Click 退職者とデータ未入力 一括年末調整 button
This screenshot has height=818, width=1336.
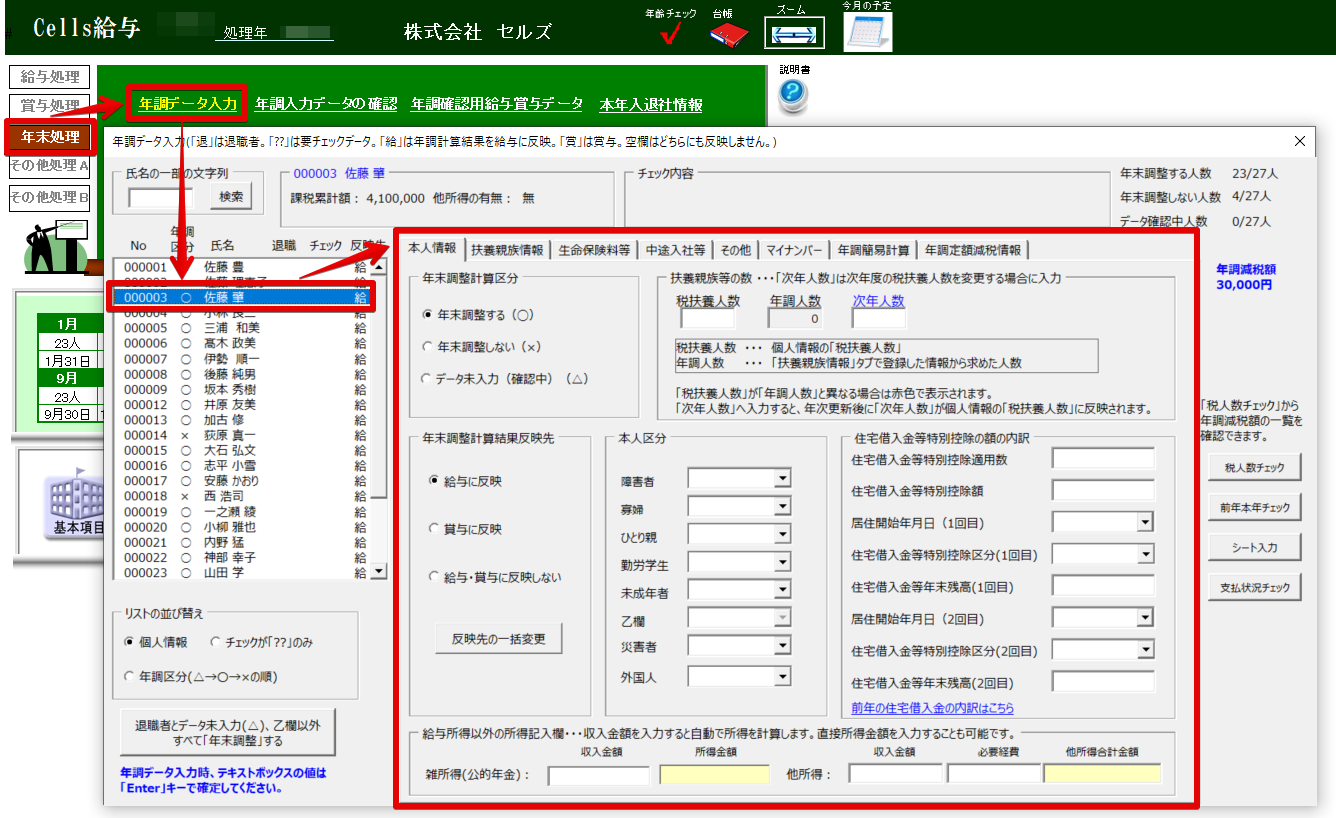pos(227,733)
